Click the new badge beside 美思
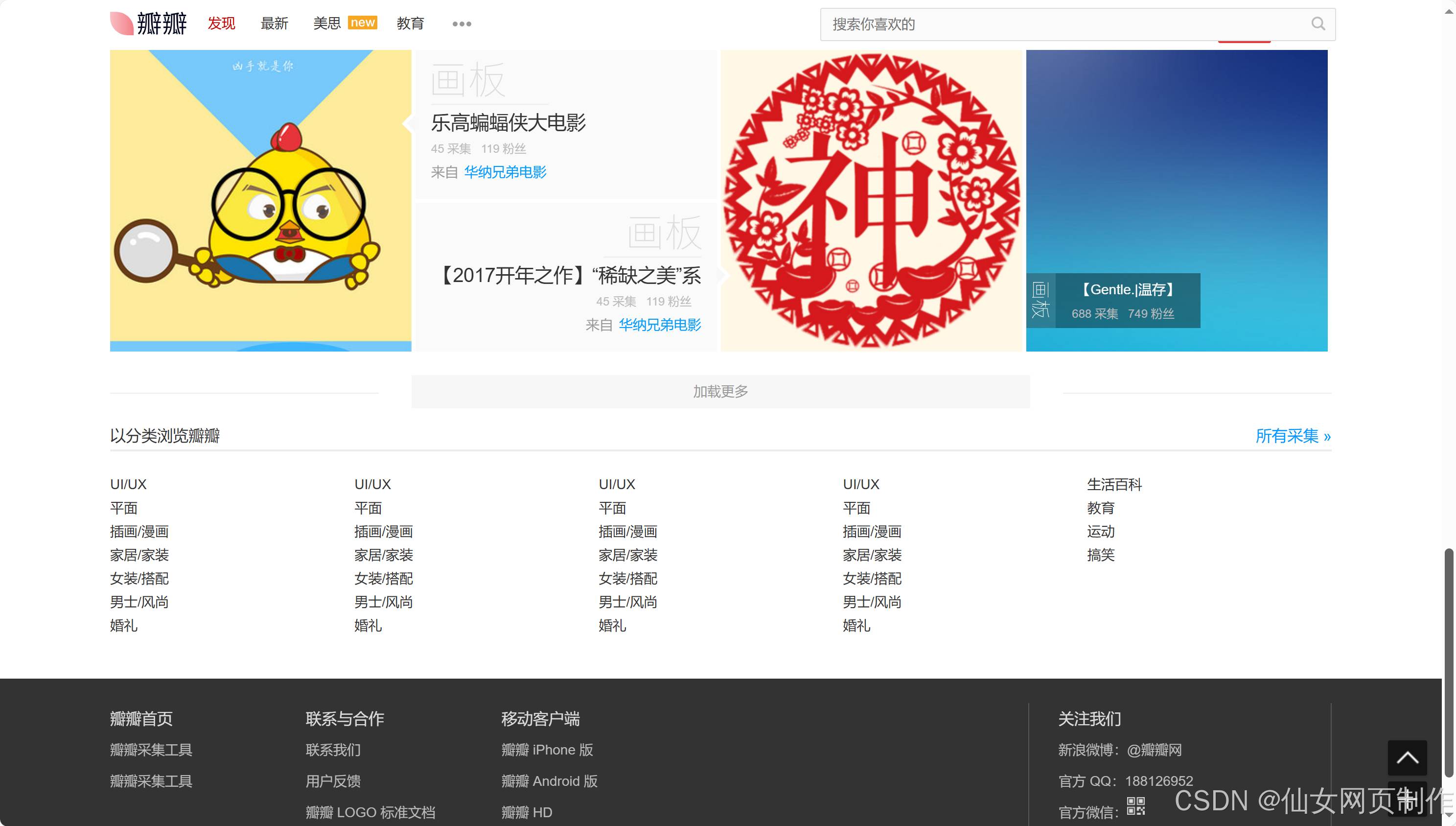This screenshot has height=826, width=1456. point(362,23)
